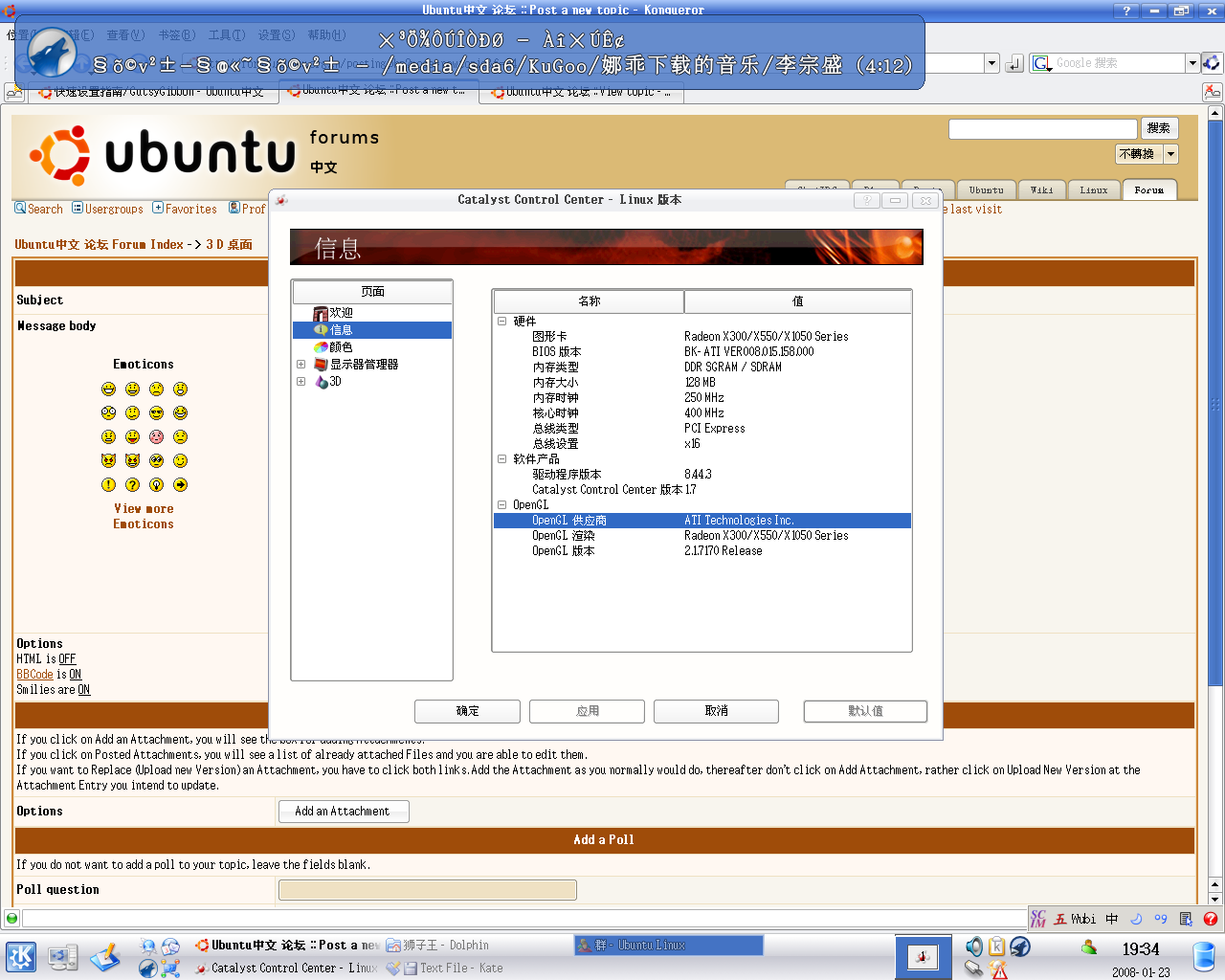Click the new tab icon in Konqueror

pyautogui.click(x=13, y=92)
